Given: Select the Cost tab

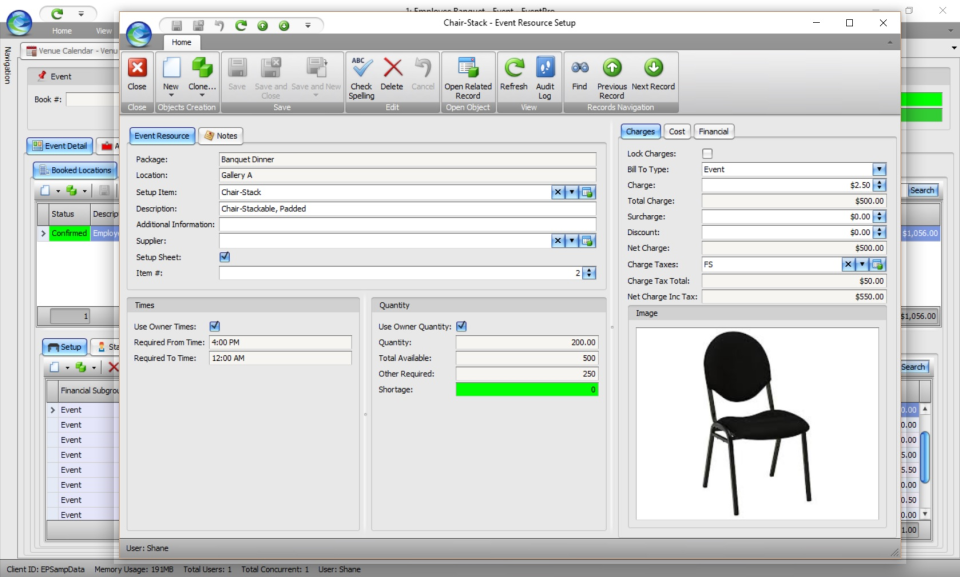Looking at the screenshot, I should point(677,131).
